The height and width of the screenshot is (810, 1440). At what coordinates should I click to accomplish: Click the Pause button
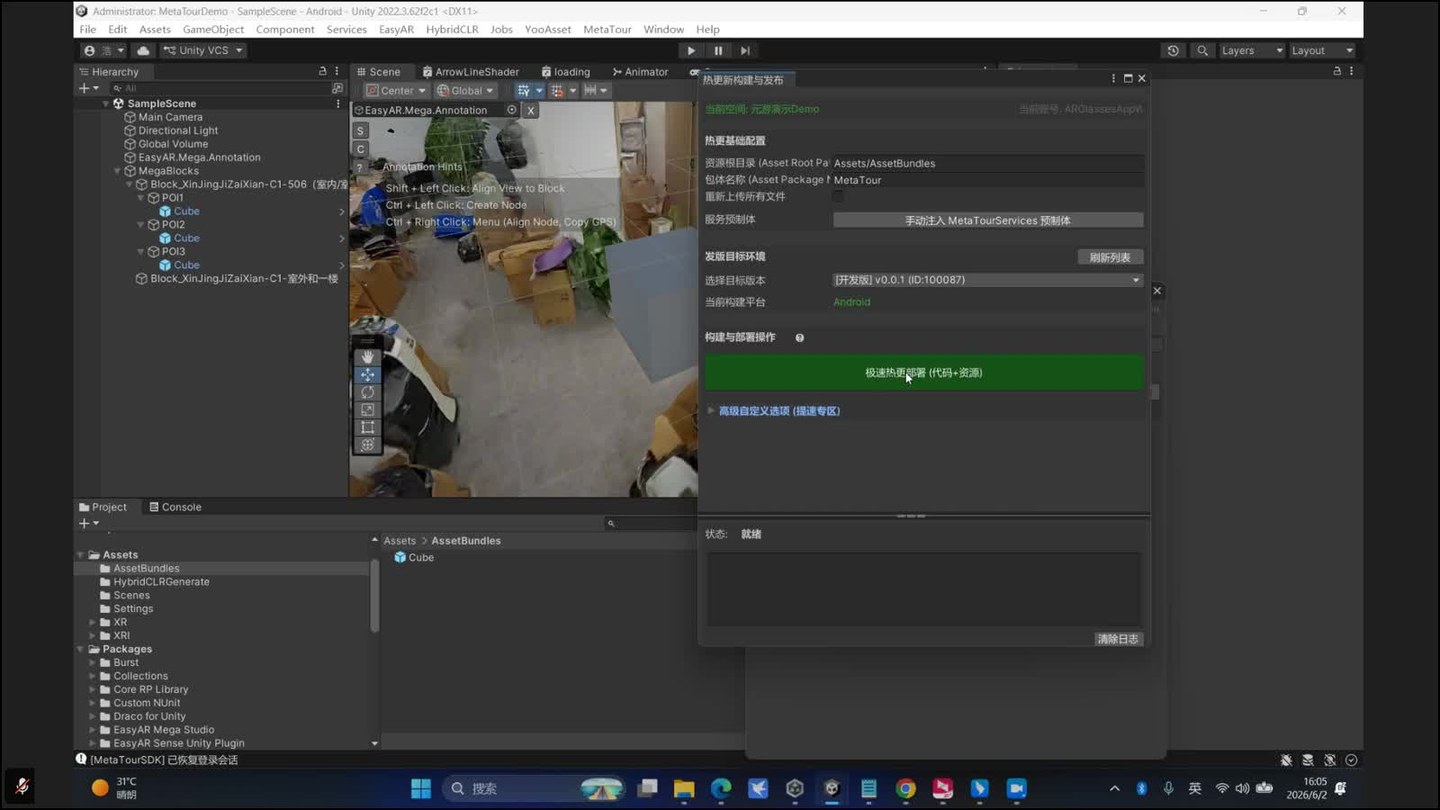click(718, 51)
